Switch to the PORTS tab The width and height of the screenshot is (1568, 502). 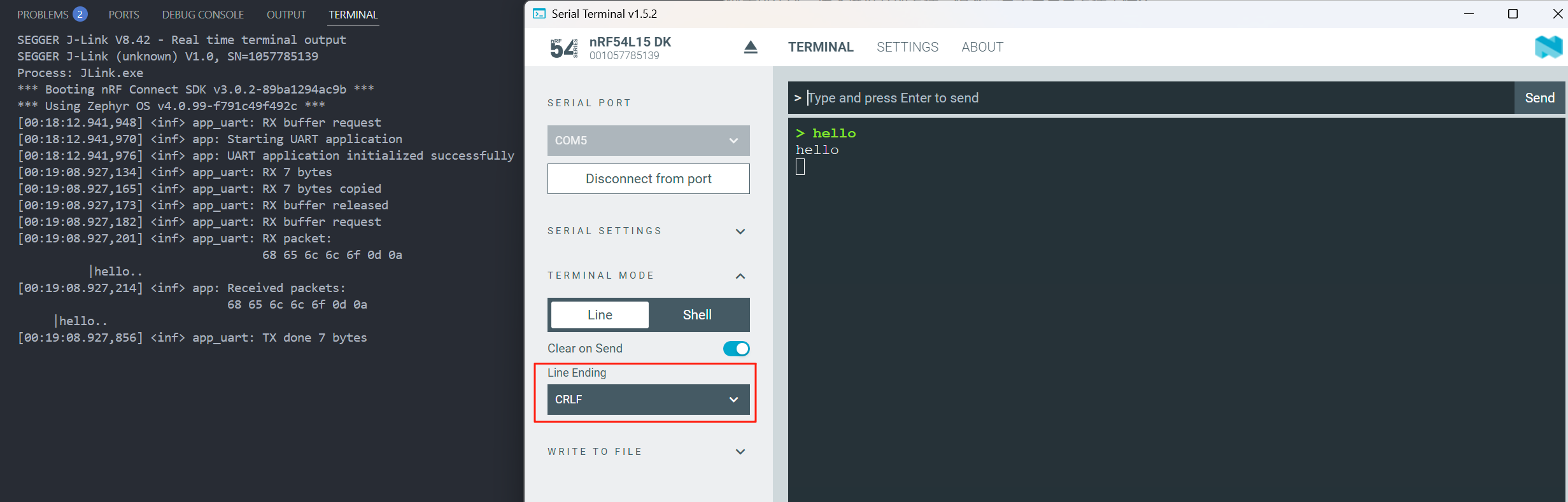(124, 14)
